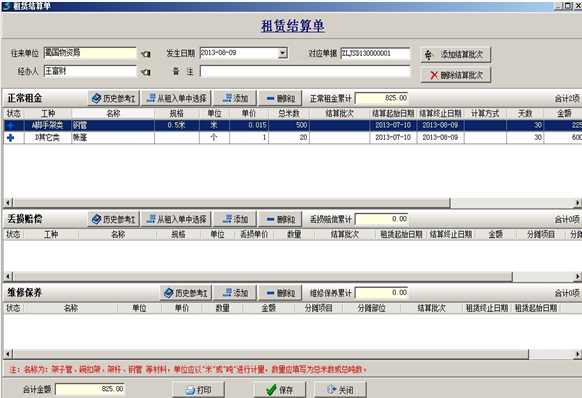Open 历史参考 in 正常租金 section
The height and width of the screenshot is (398, 582).
114,98
